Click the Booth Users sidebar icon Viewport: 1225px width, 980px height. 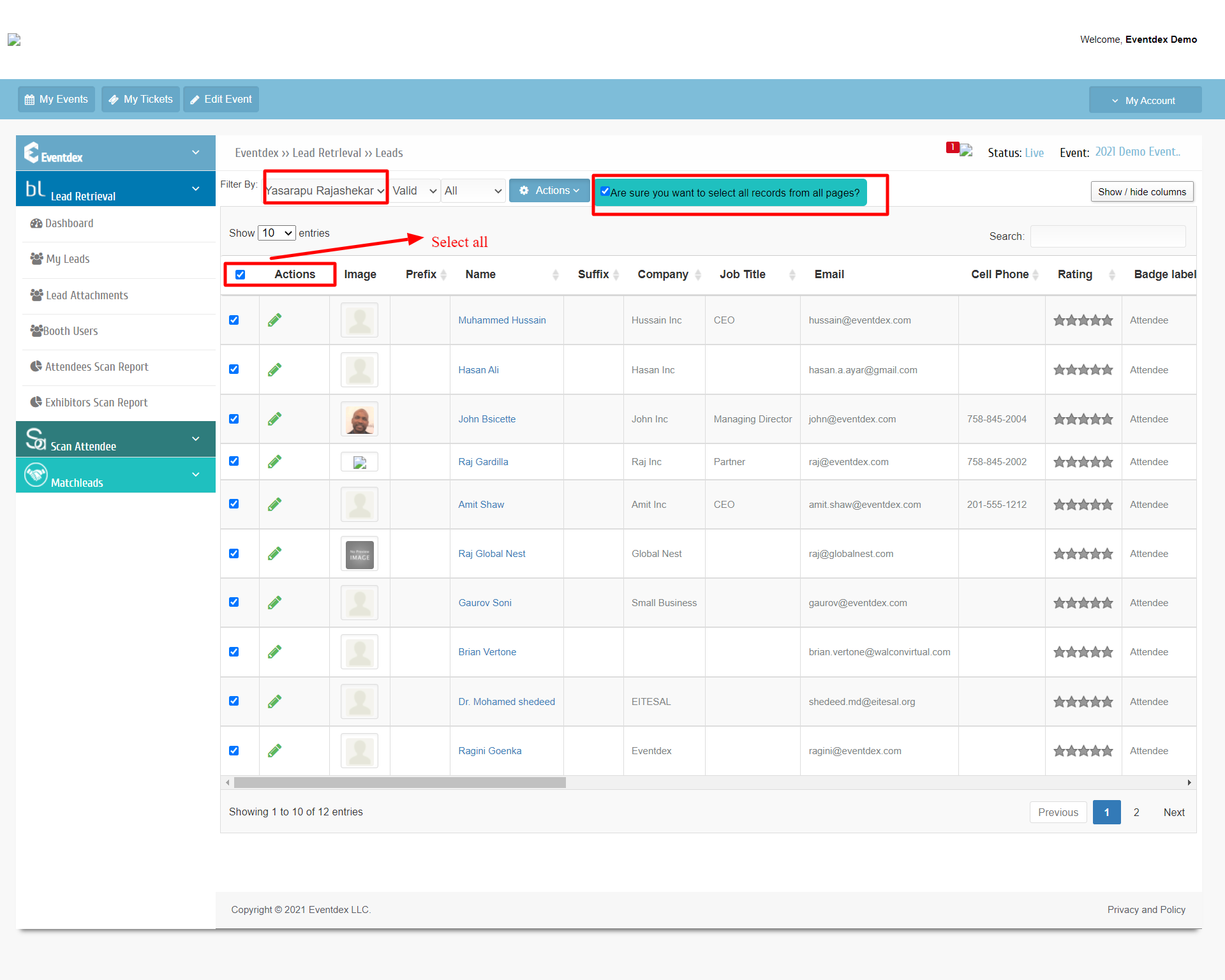coord(36,331)
